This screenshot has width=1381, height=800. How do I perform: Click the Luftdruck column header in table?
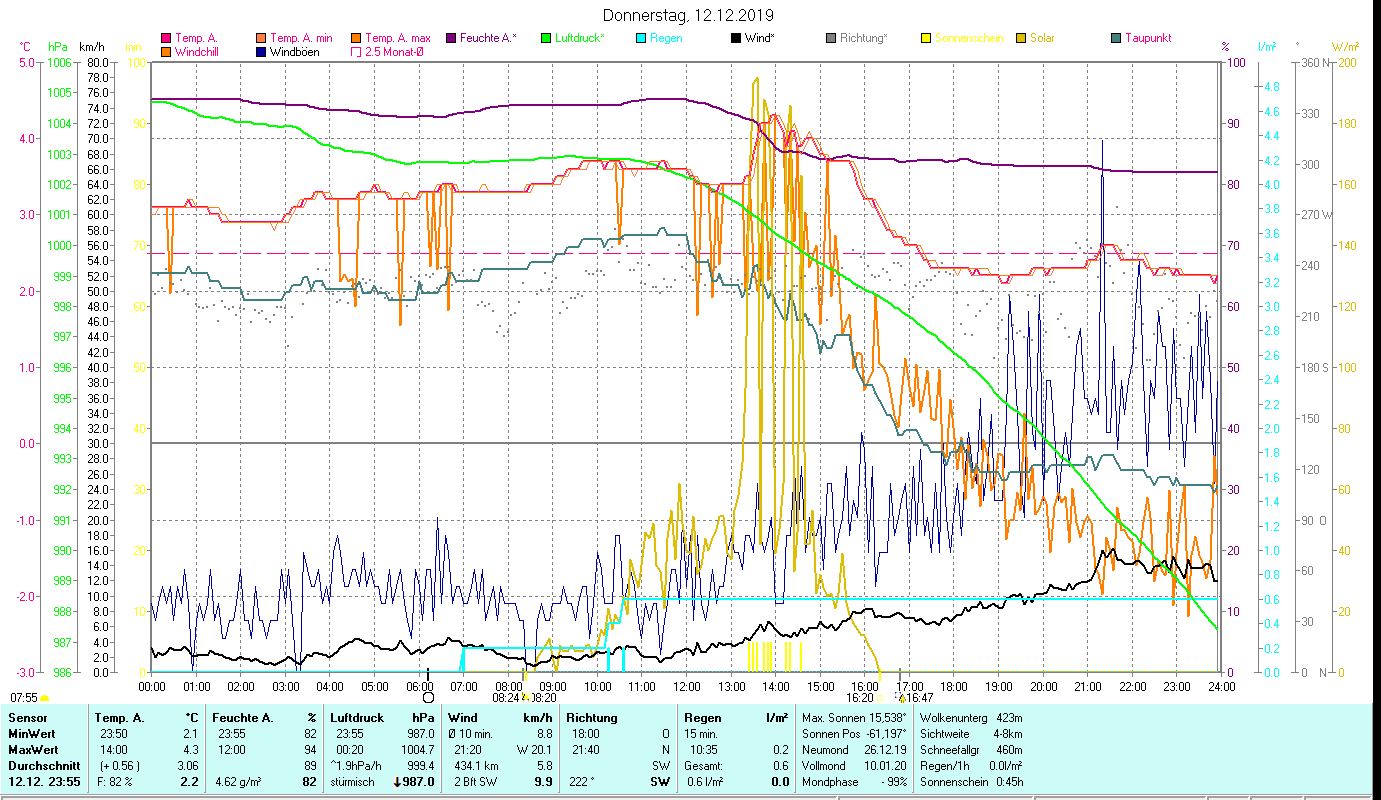pos(354,718)
